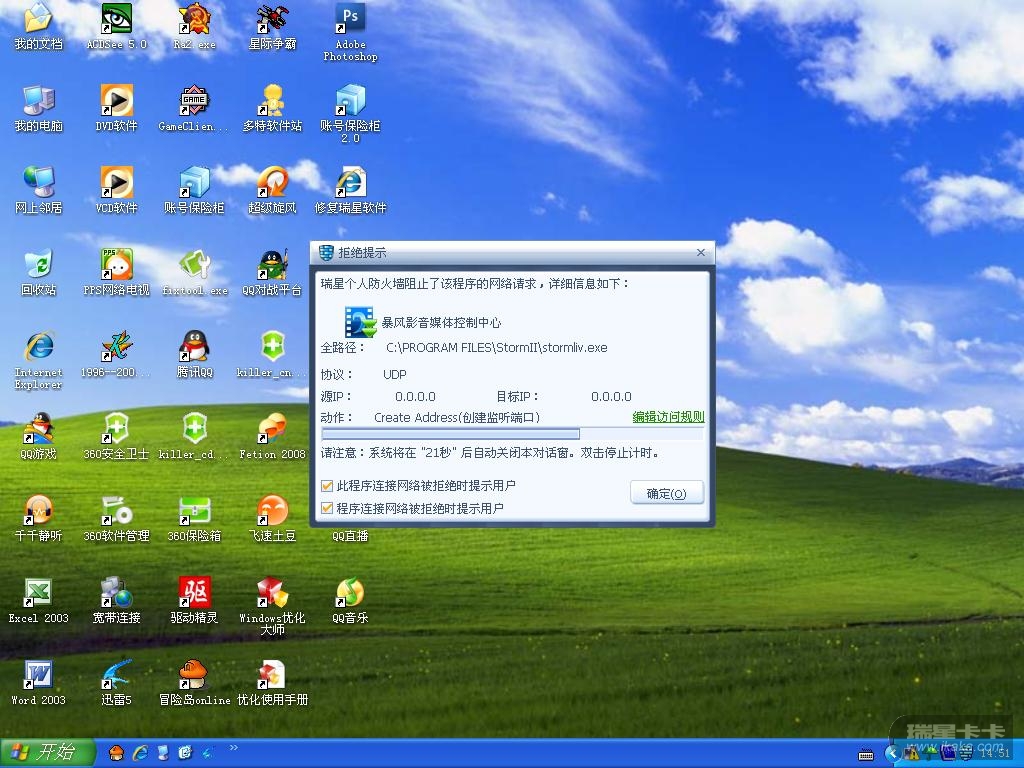Select the 超级旋风 desktop shortcut
This screenshot has width=1024, height=768.
272,190
